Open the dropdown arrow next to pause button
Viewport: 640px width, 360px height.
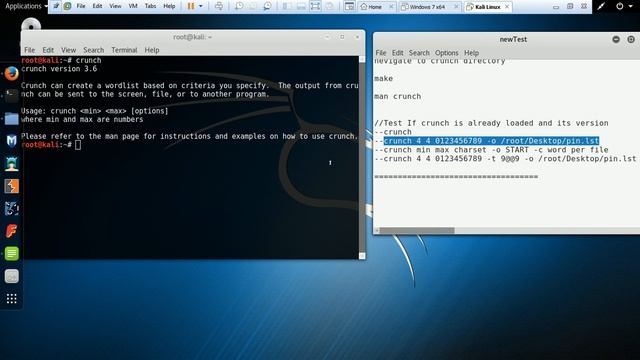click(200, 6)
